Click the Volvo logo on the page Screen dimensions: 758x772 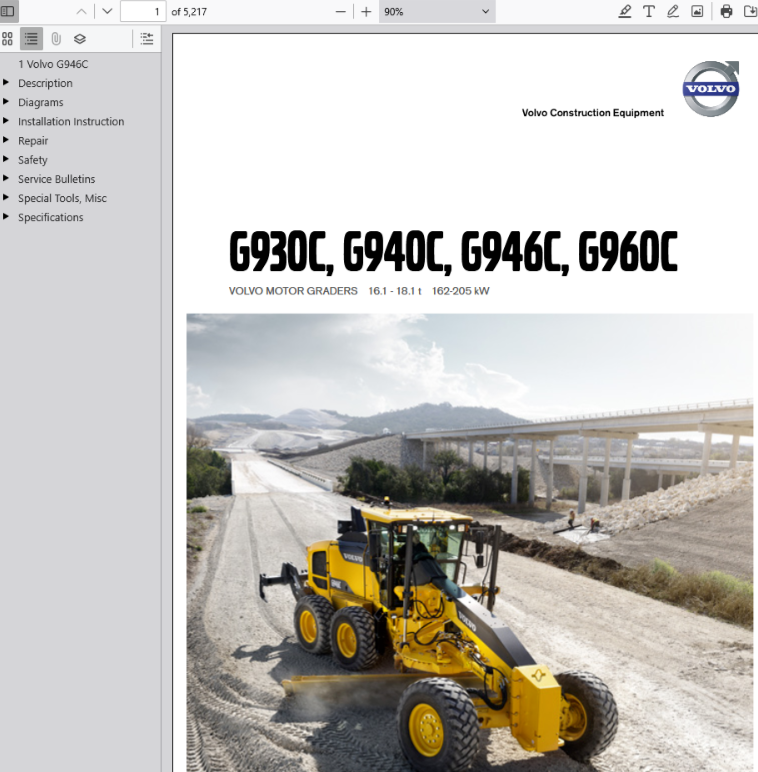point(711,89)
